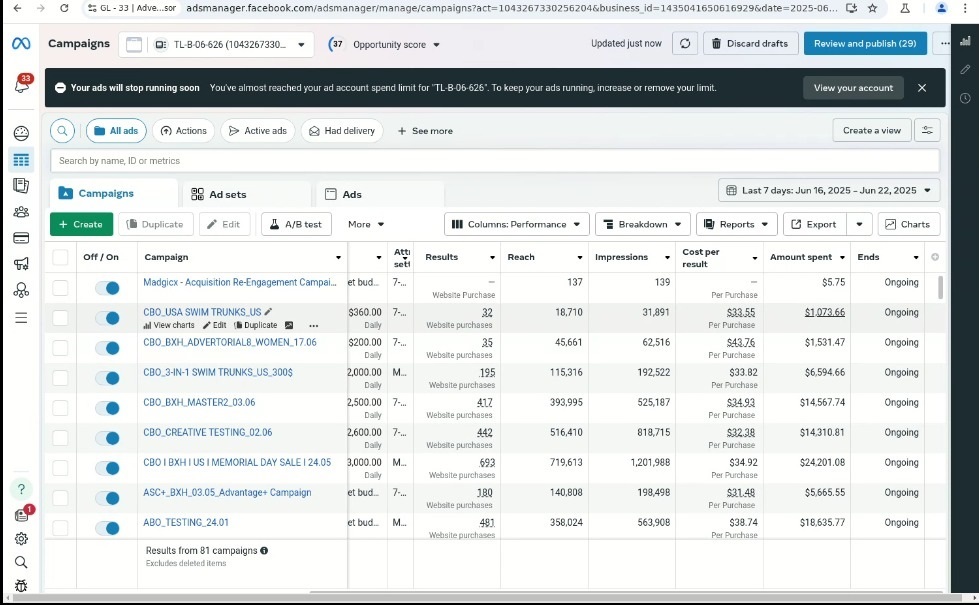979x605 pixels.
Task: Open the Charts button
Action: pos(908,224)
